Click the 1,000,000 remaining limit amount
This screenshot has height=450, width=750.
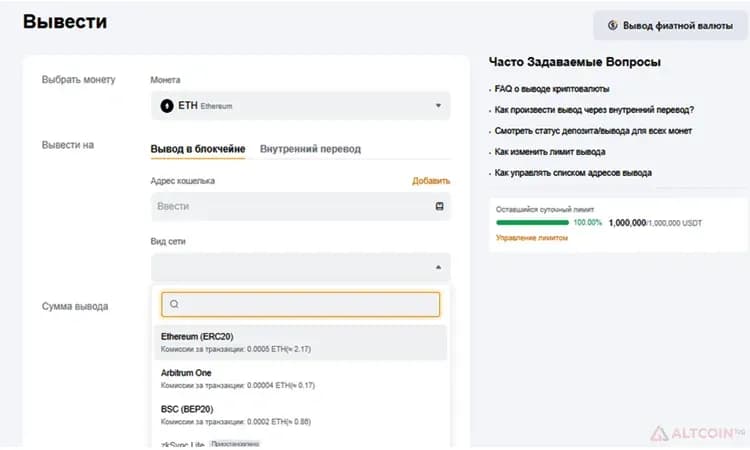click(627, 223)
